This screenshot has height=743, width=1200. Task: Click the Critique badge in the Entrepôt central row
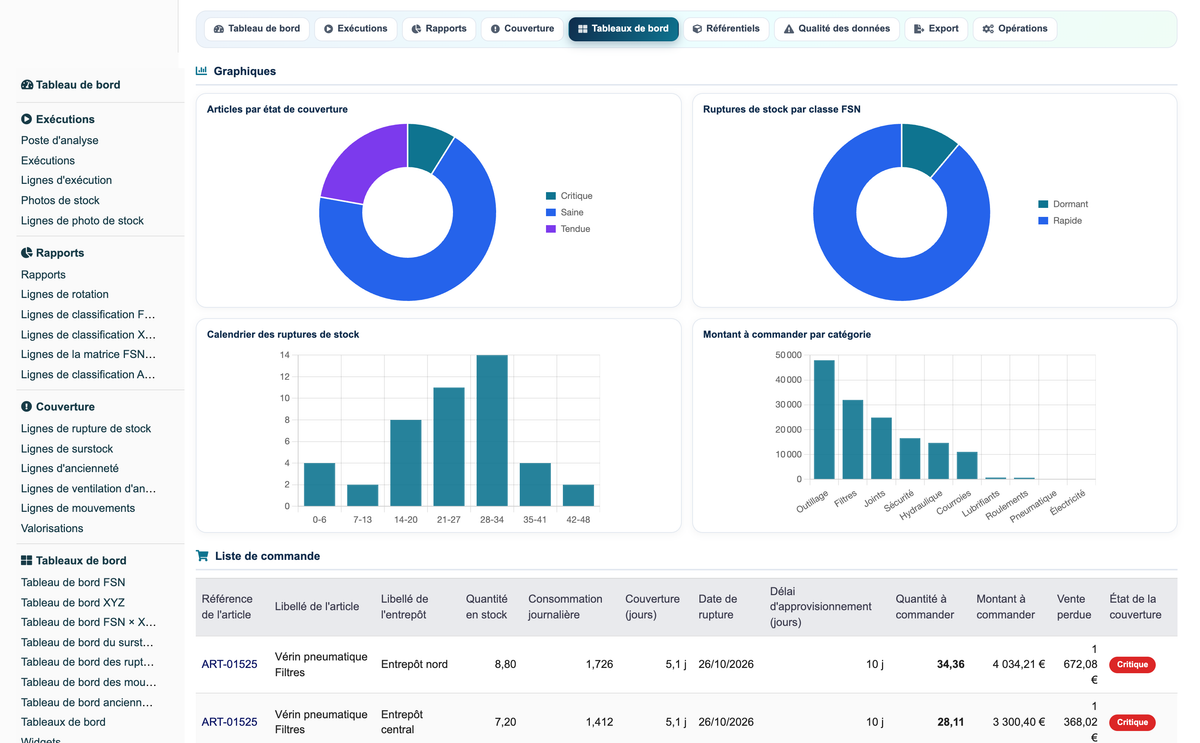pyautogui.click(x=1132, y=722)
